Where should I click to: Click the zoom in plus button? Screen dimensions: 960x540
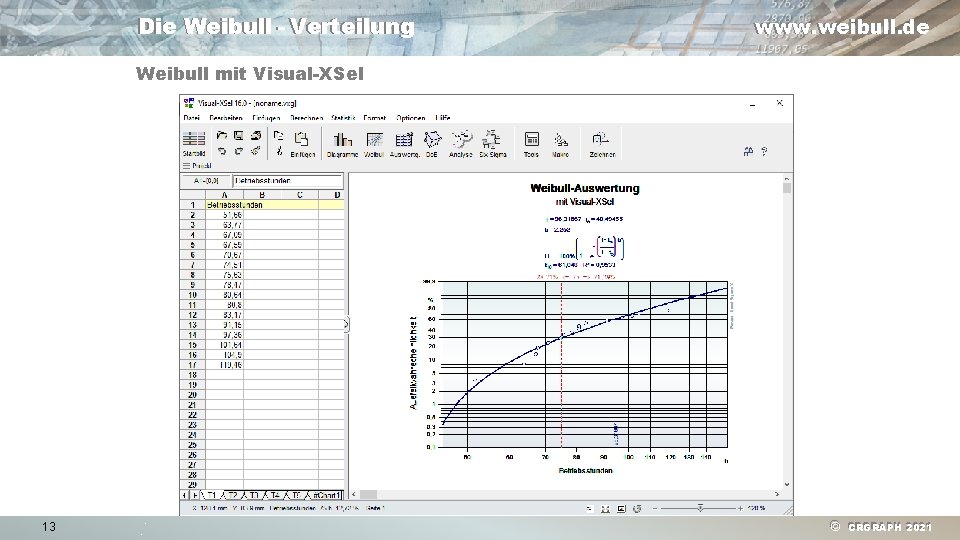(740, 509)
